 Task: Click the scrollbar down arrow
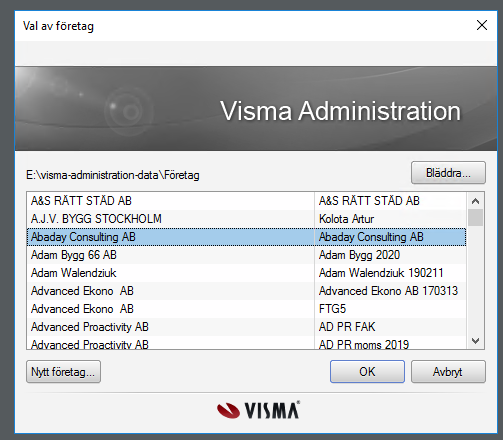click(475, 341)
